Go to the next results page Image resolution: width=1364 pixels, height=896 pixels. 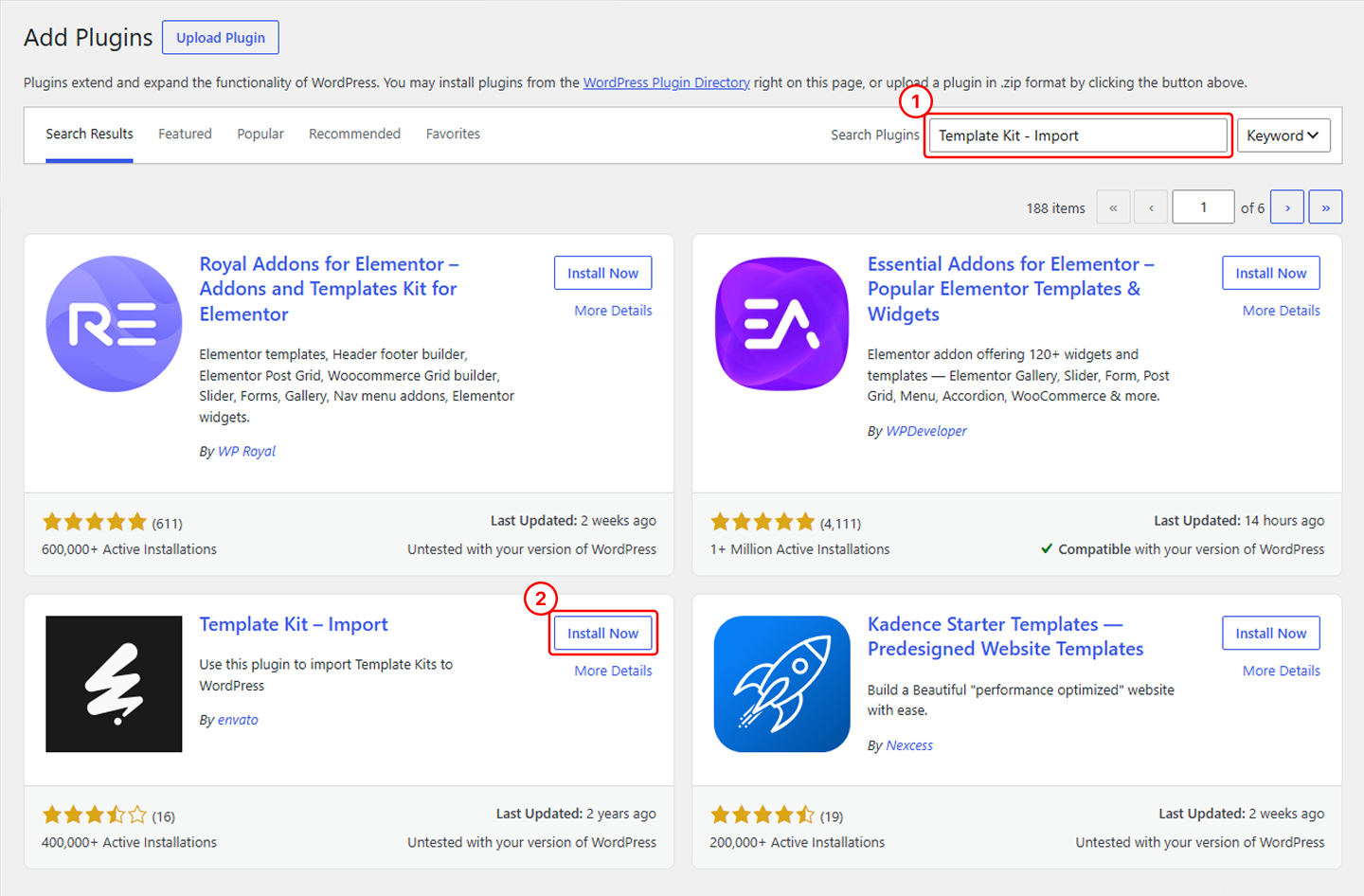[x=1287, y=207]
